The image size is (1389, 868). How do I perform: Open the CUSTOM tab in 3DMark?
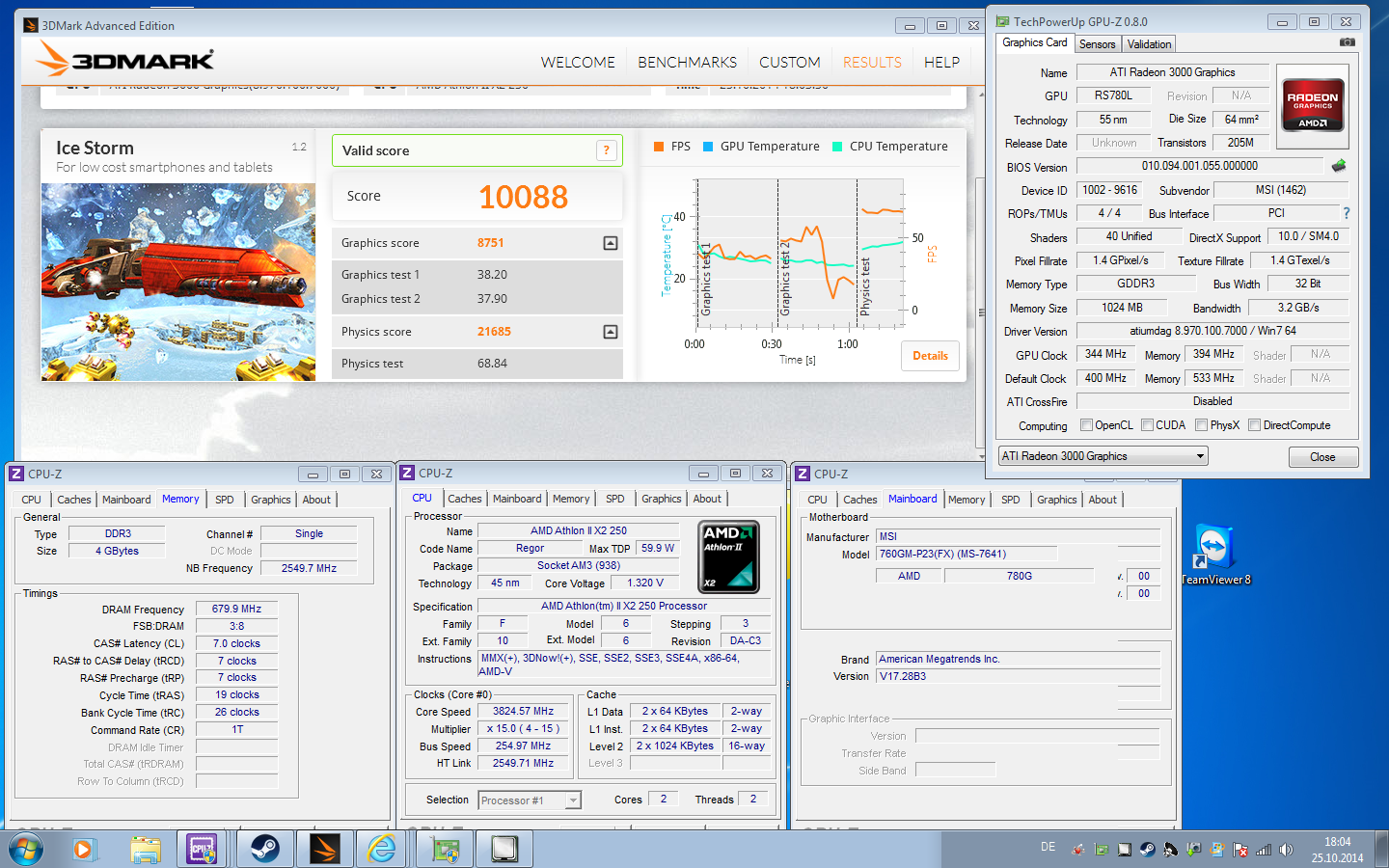[789, 62]
